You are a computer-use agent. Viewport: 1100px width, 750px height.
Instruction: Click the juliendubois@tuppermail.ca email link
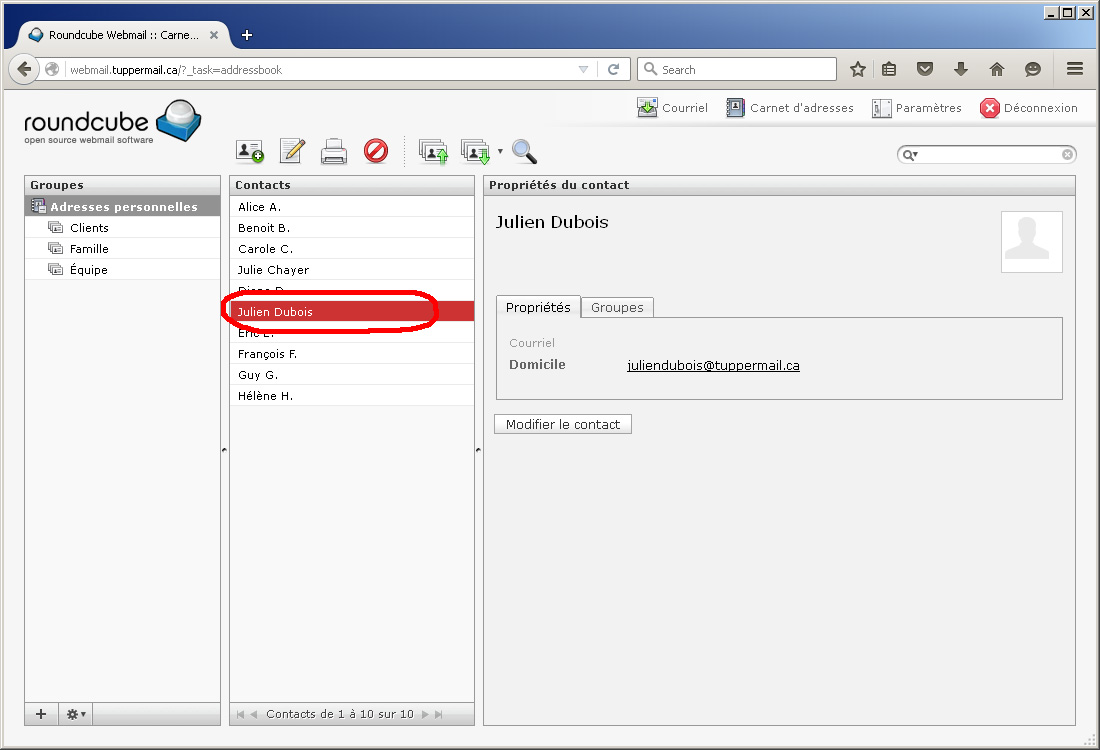(x=713, y=365)
